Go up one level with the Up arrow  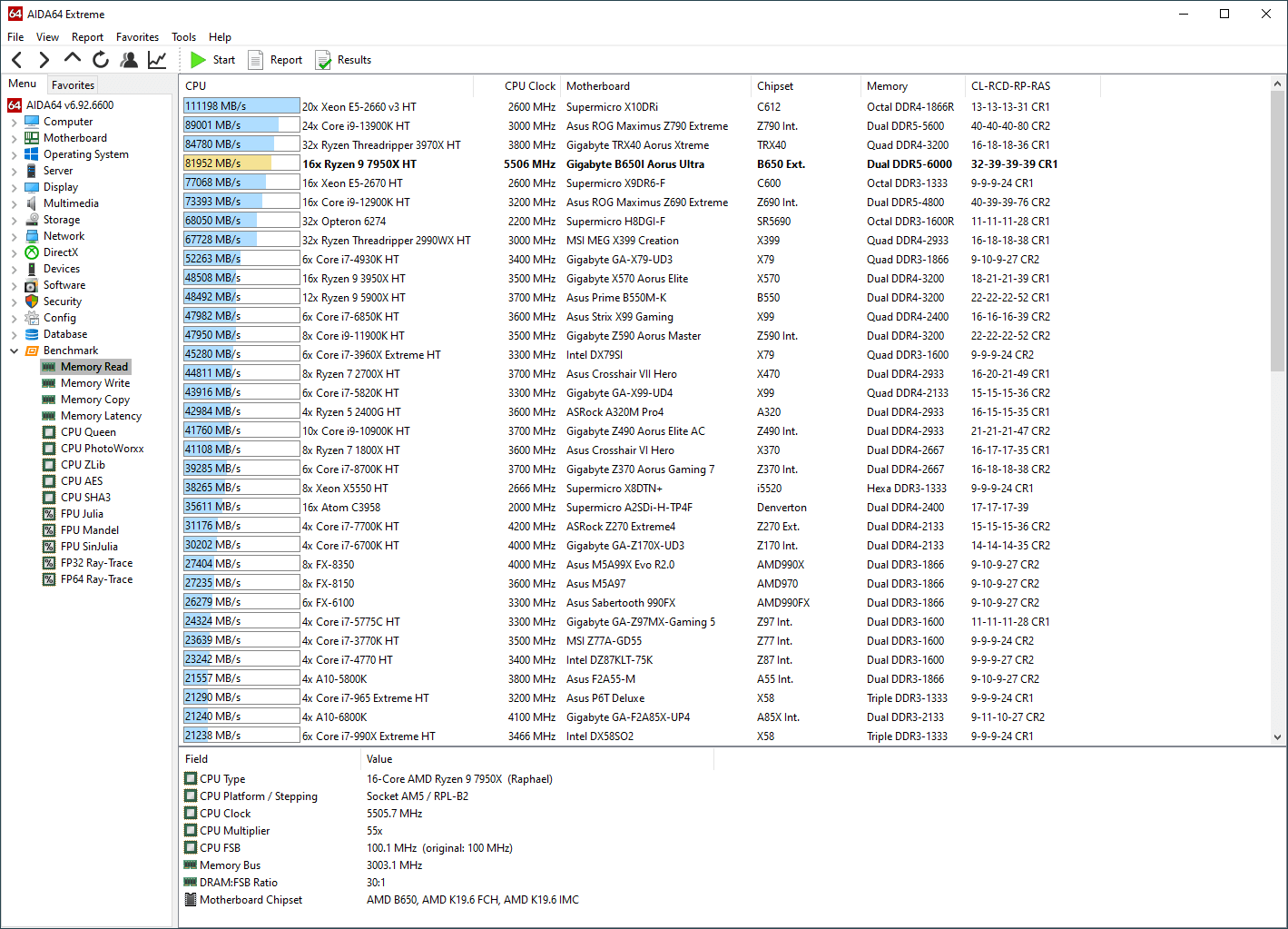[x=72, y=59]
